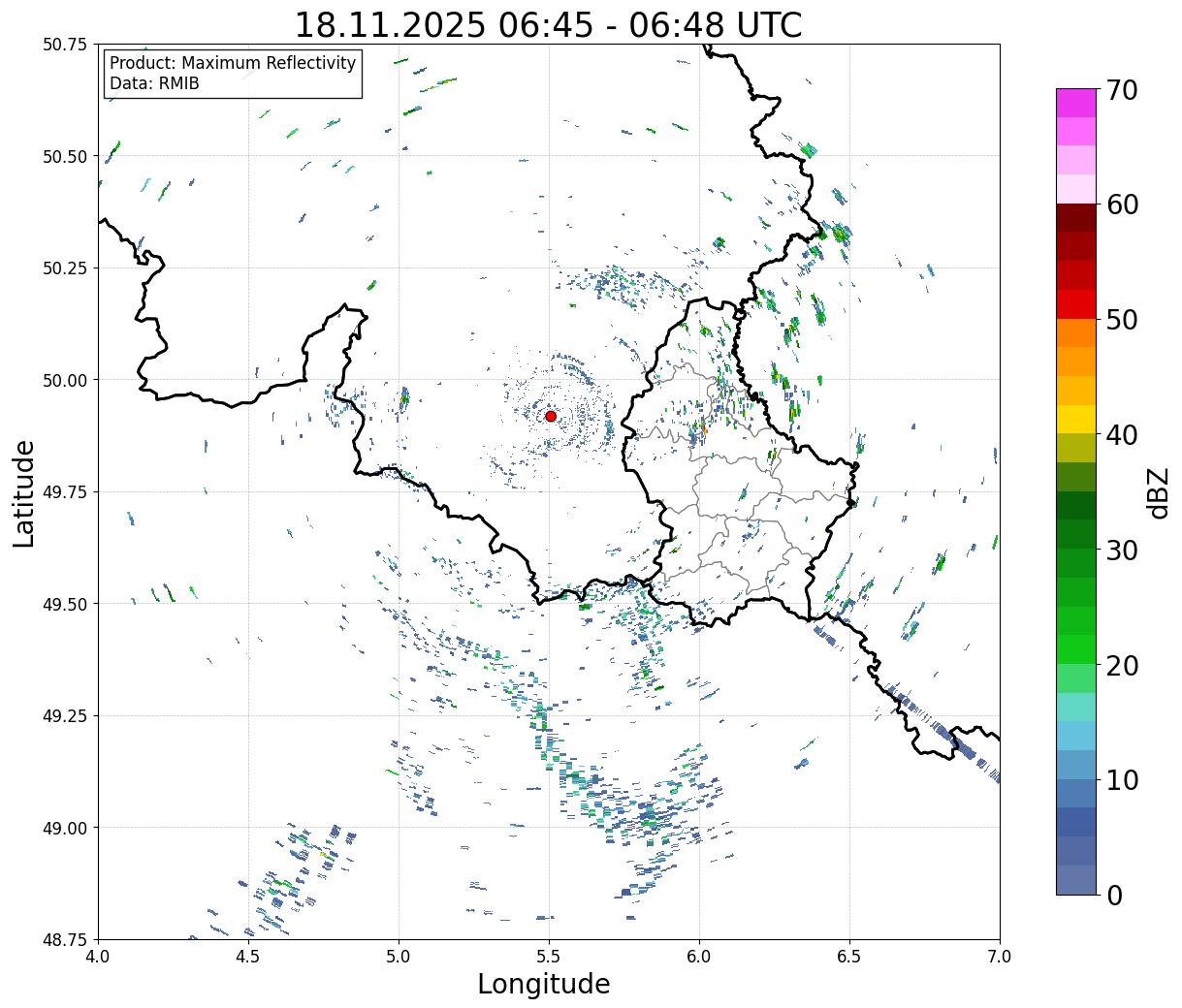Click the bright green band above 20 dBZ

[1076, 648]
